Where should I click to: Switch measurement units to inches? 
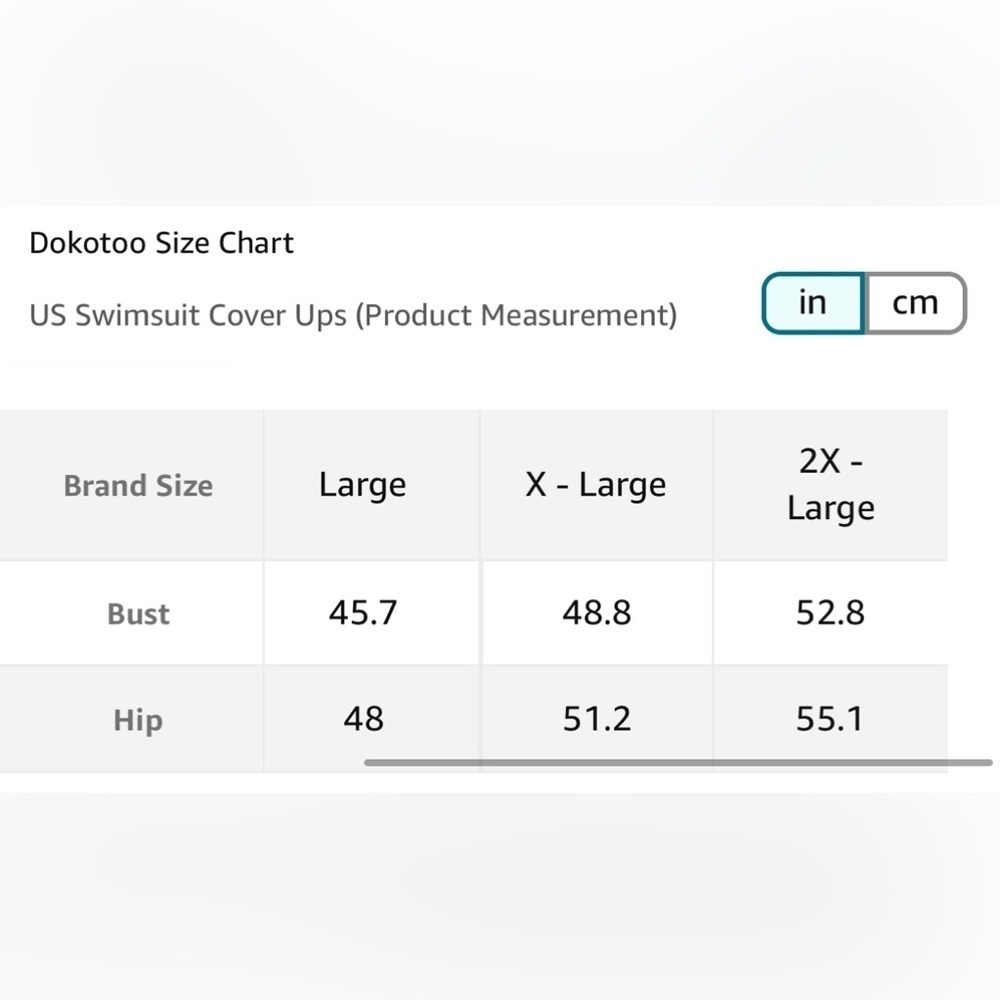[x=812, y=302]
